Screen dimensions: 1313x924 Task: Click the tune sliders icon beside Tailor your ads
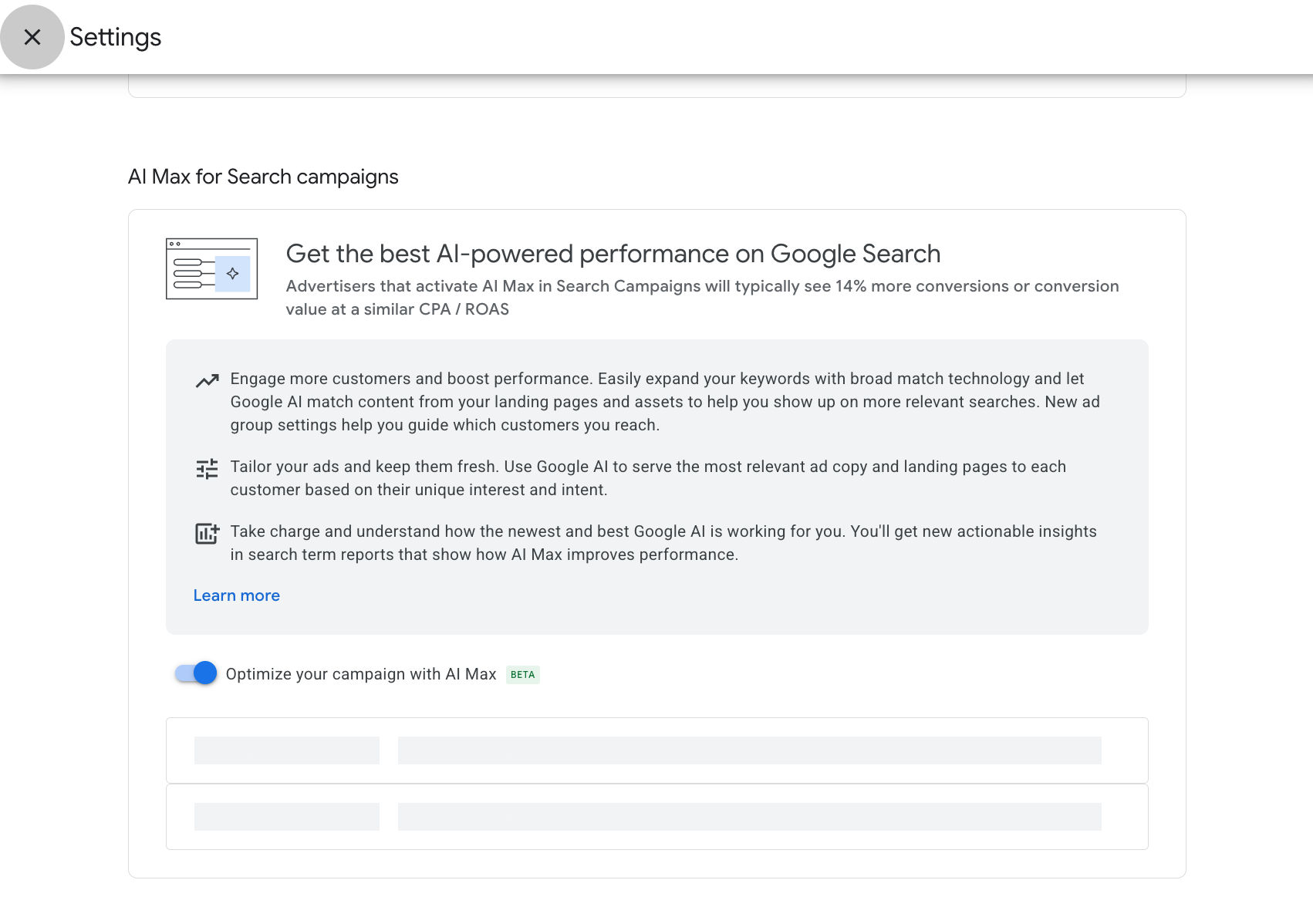pos(207,468)
